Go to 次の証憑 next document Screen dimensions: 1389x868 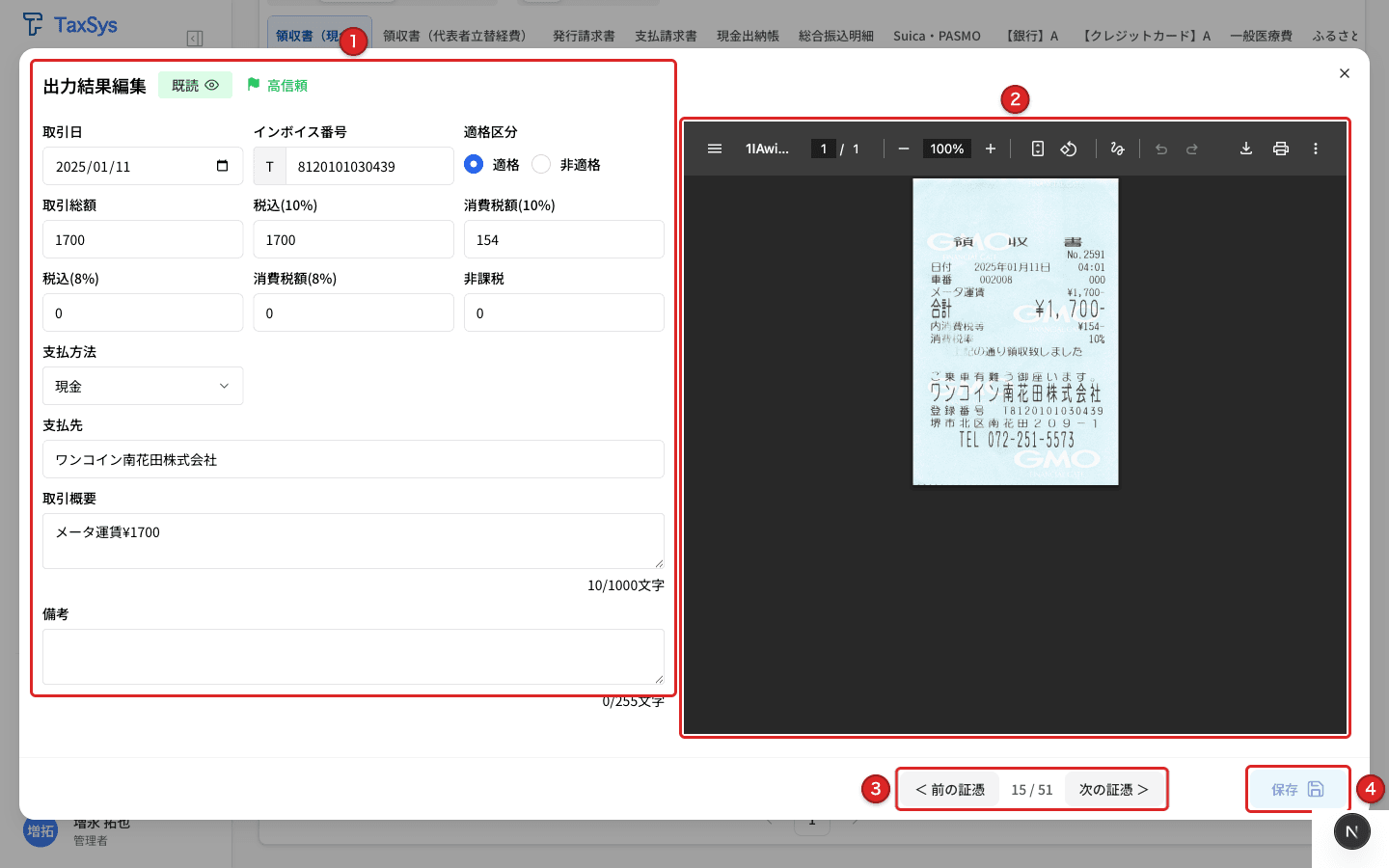pyautogui.click(x=1115, y=789)
